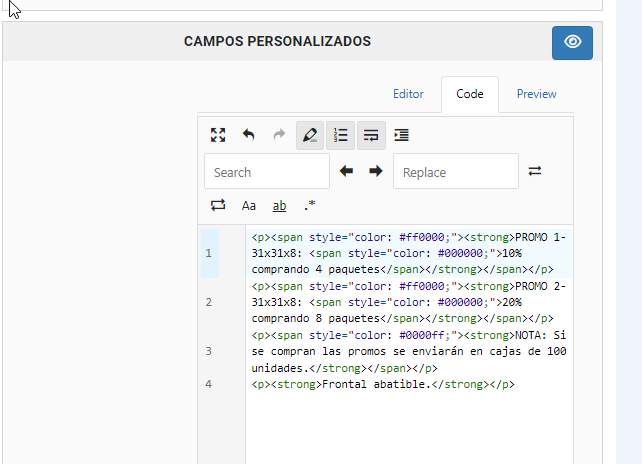Switch to the Editor tab
The width and height of the screenshot is (642, 464).
pyautogui.click(x=408, y=94)
